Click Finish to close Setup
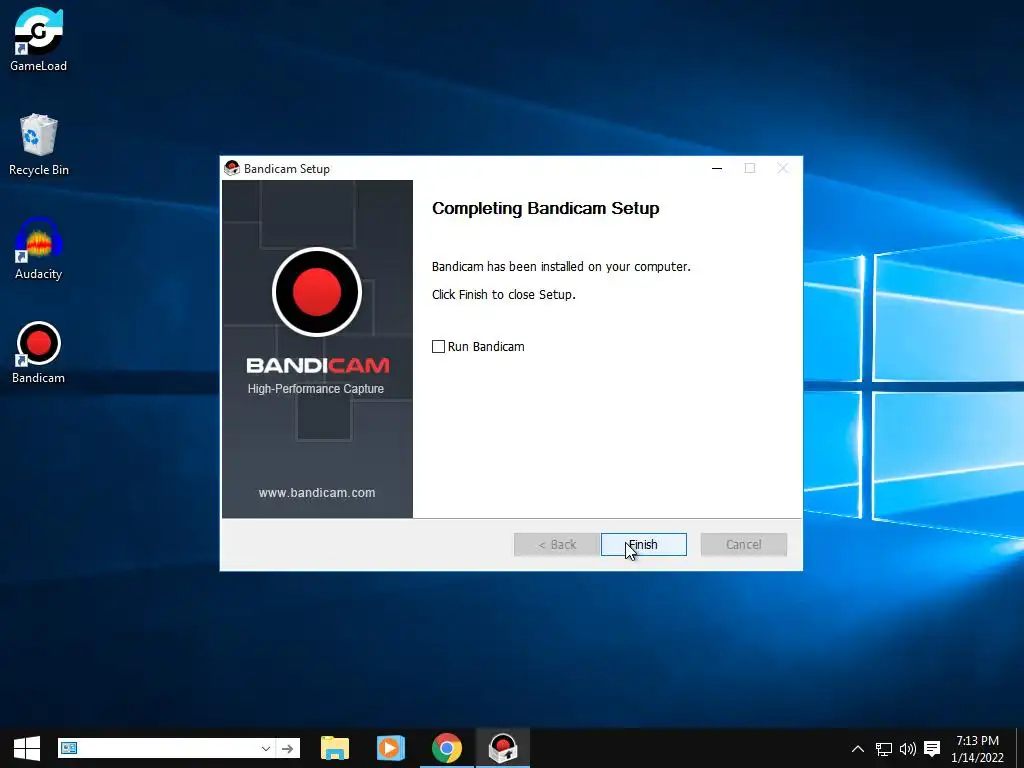The height and width of the screenshot is (768, 1024). coord(643,545)
